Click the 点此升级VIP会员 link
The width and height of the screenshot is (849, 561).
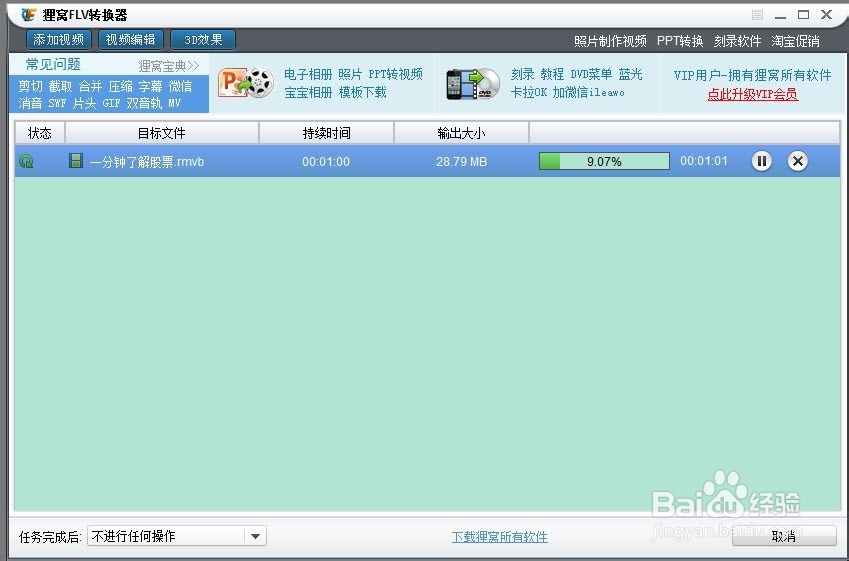tap(753, 94)
